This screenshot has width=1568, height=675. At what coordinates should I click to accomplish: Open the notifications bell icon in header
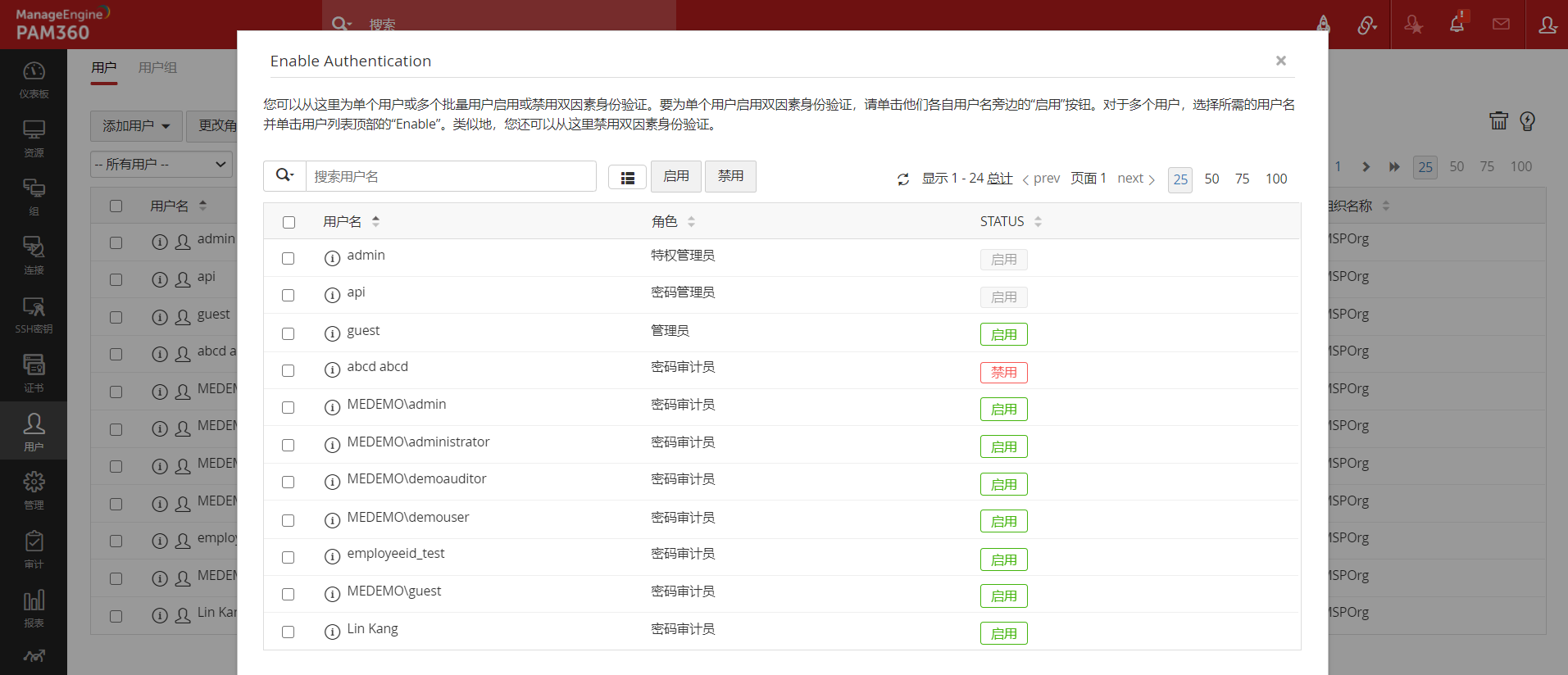tap(1457, 24)
